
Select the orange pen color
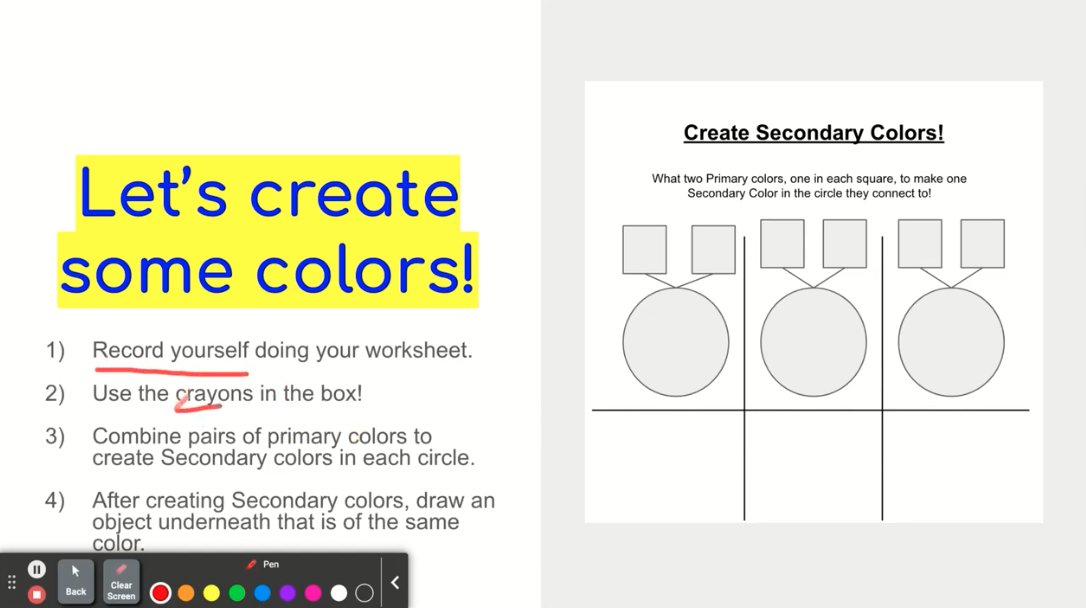(x=186, y=593)
